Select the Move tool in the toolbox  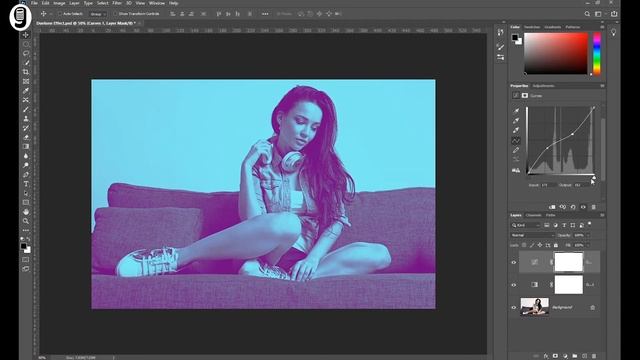click(x=26, y=35)
